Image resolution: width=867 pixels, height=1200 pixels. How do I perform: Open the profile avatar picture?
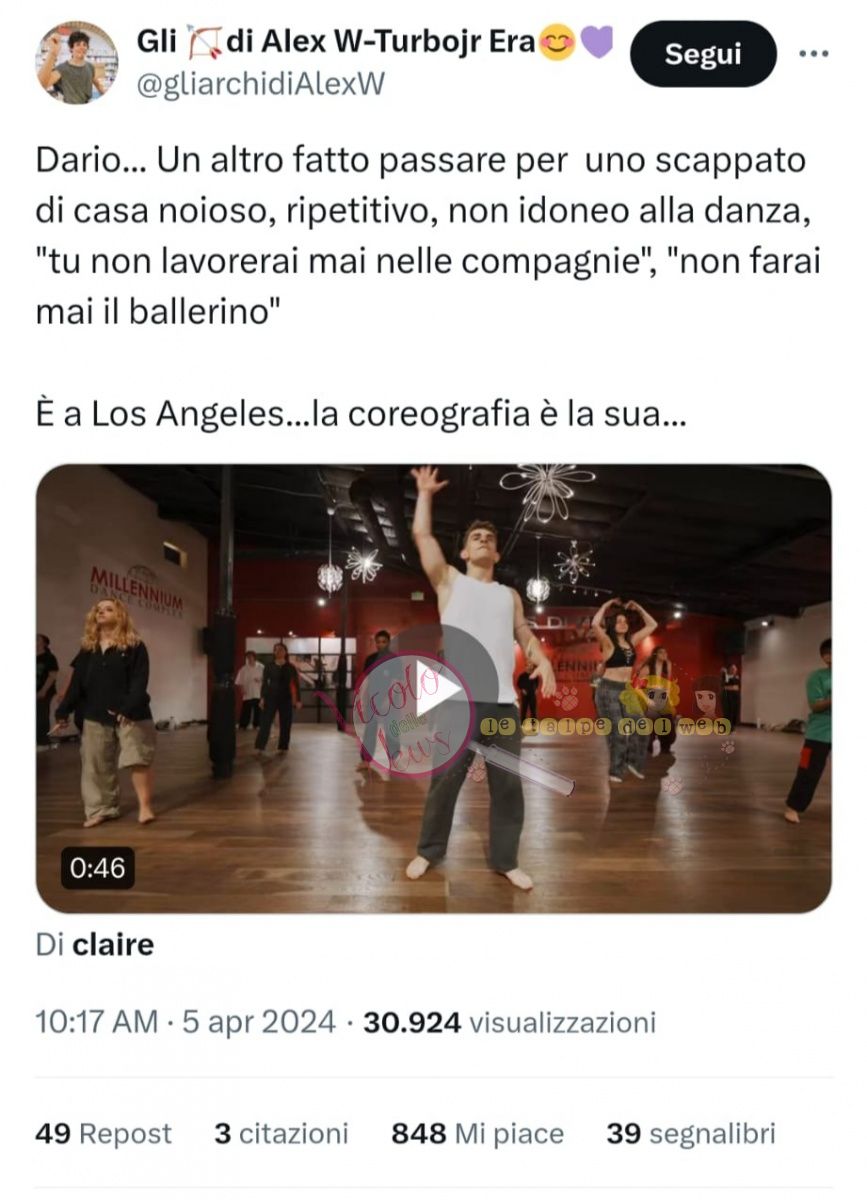(x=78, y=62)
